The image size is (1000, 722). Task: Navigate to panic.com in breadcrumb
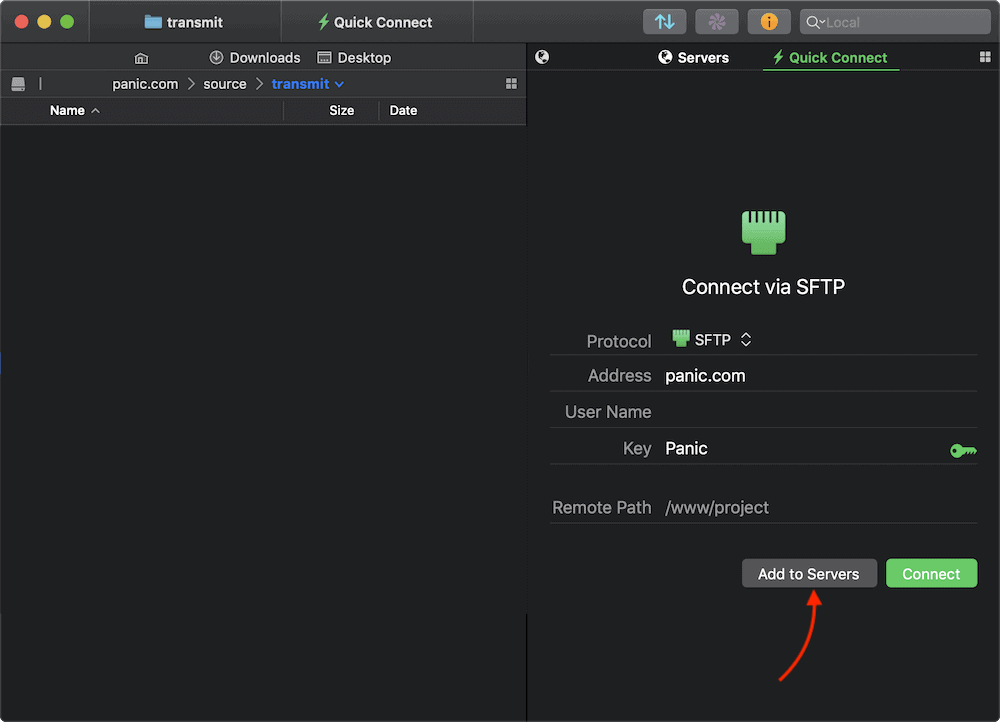(x=145, y=84)
